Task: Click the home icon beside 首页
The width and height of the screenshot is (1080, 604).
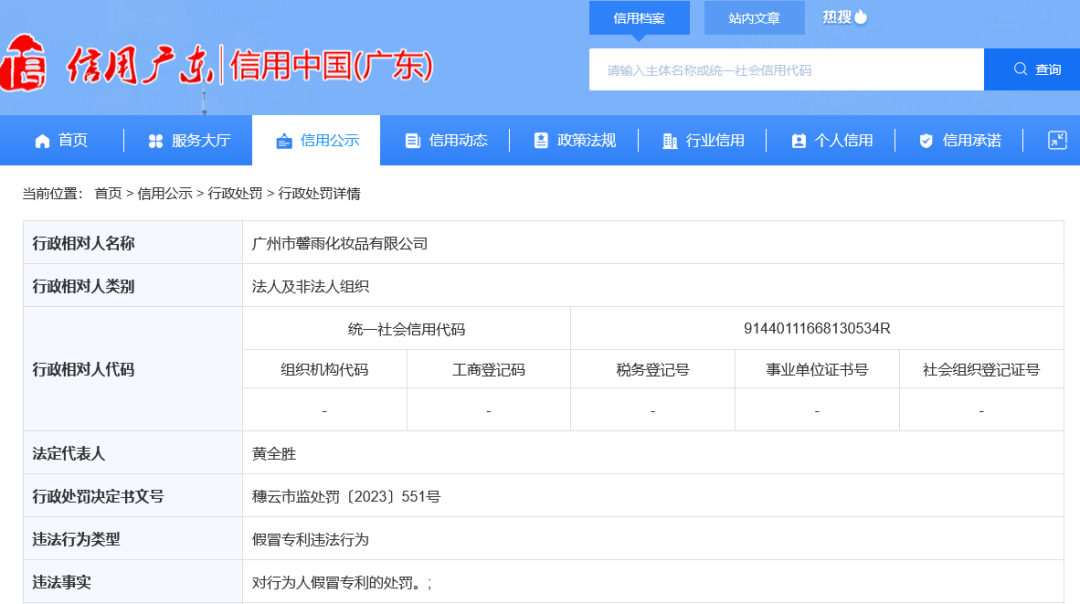Action: (x=43, y=140)
